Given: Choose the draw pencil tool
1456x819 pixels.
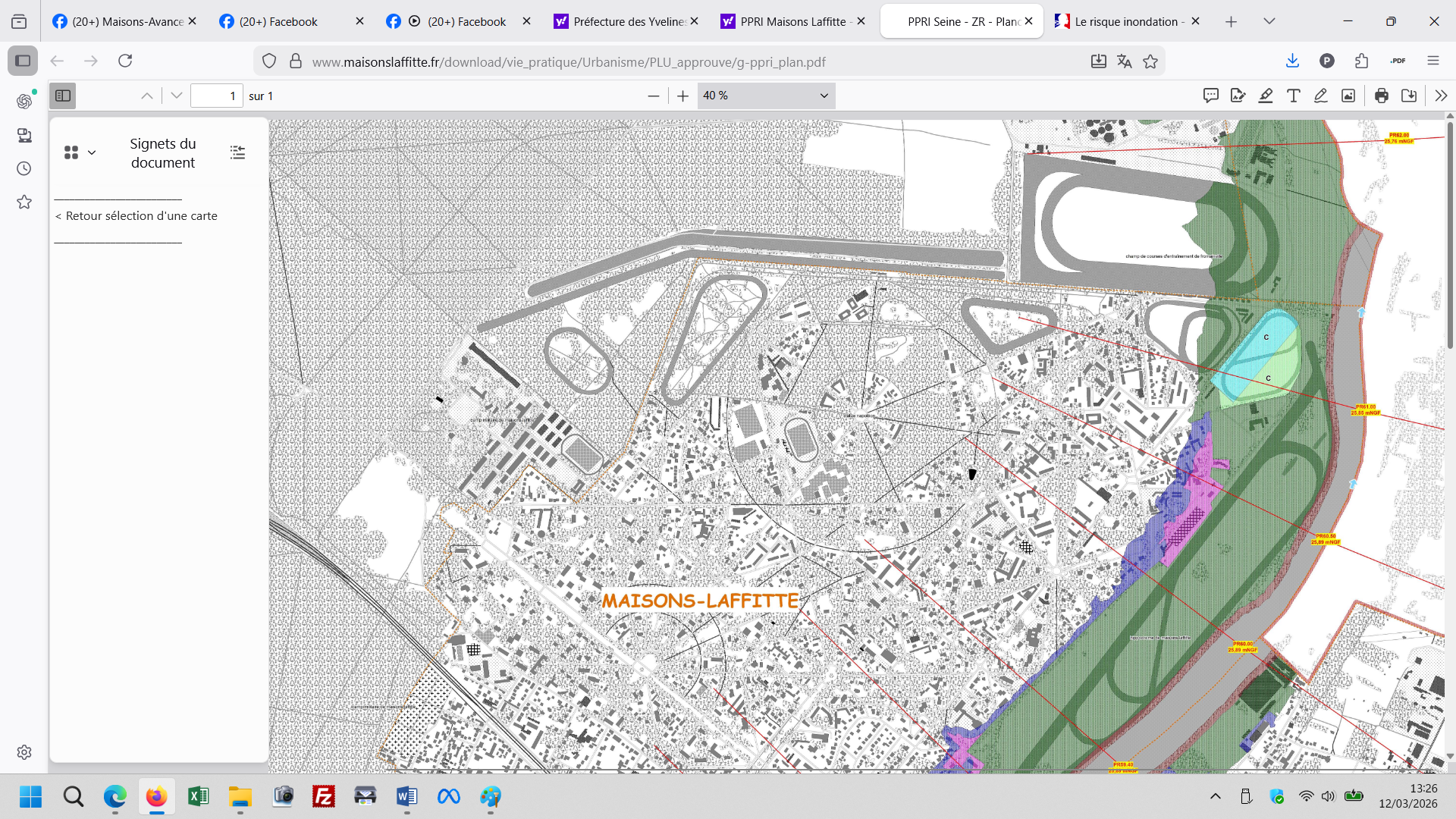Looking at the screenshot, I should 1320,96.
